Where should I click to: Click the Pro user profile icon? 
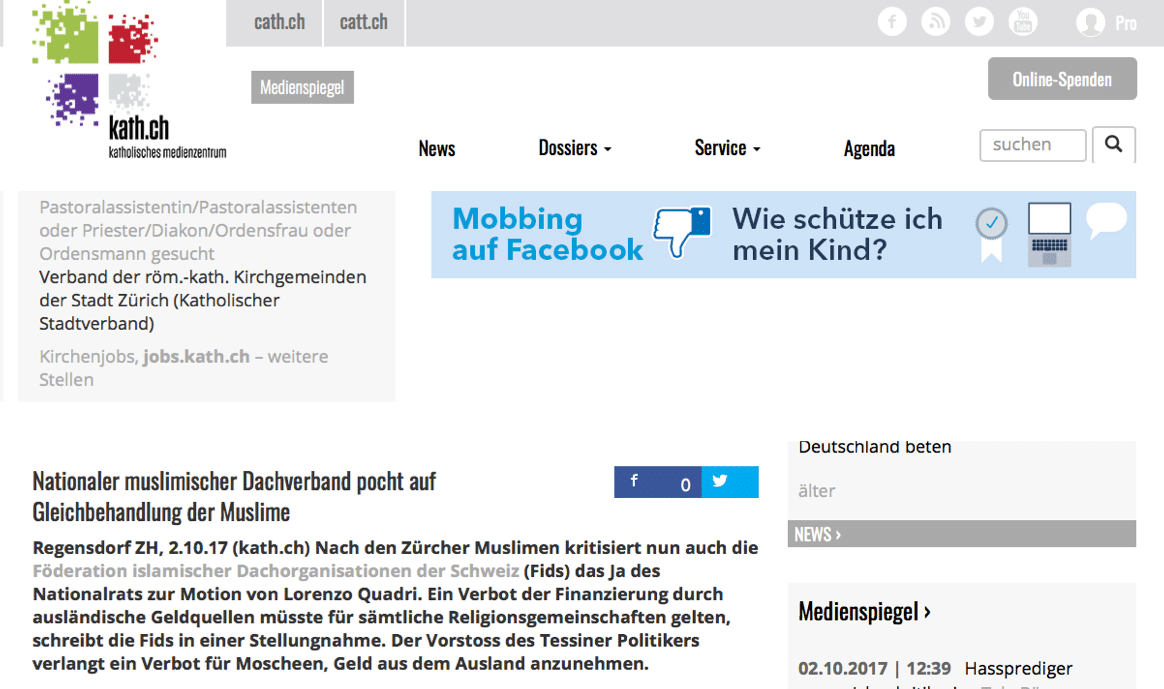[1091, 22]
